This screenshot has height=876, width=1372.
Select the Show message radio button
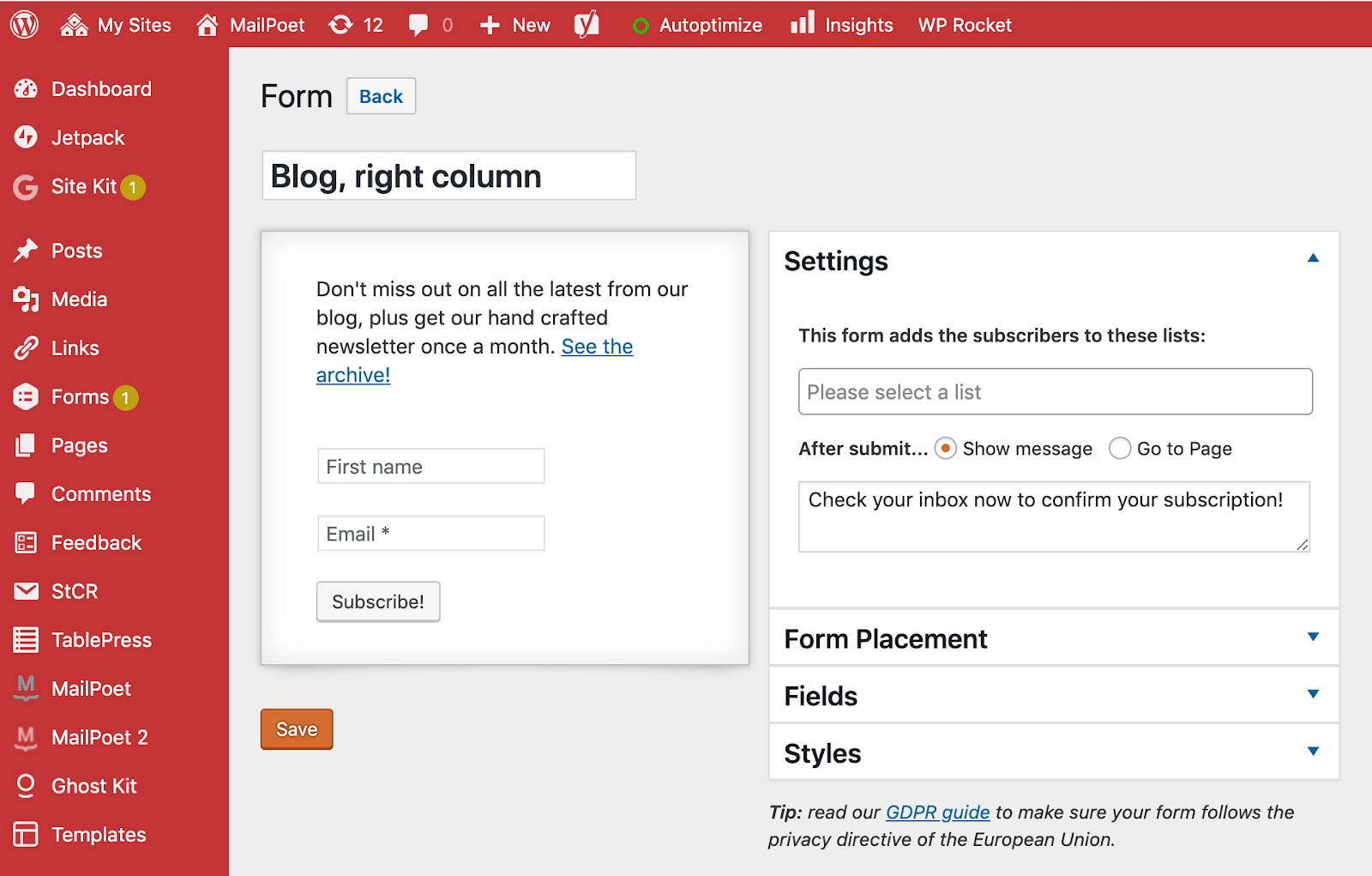point(945,449)
